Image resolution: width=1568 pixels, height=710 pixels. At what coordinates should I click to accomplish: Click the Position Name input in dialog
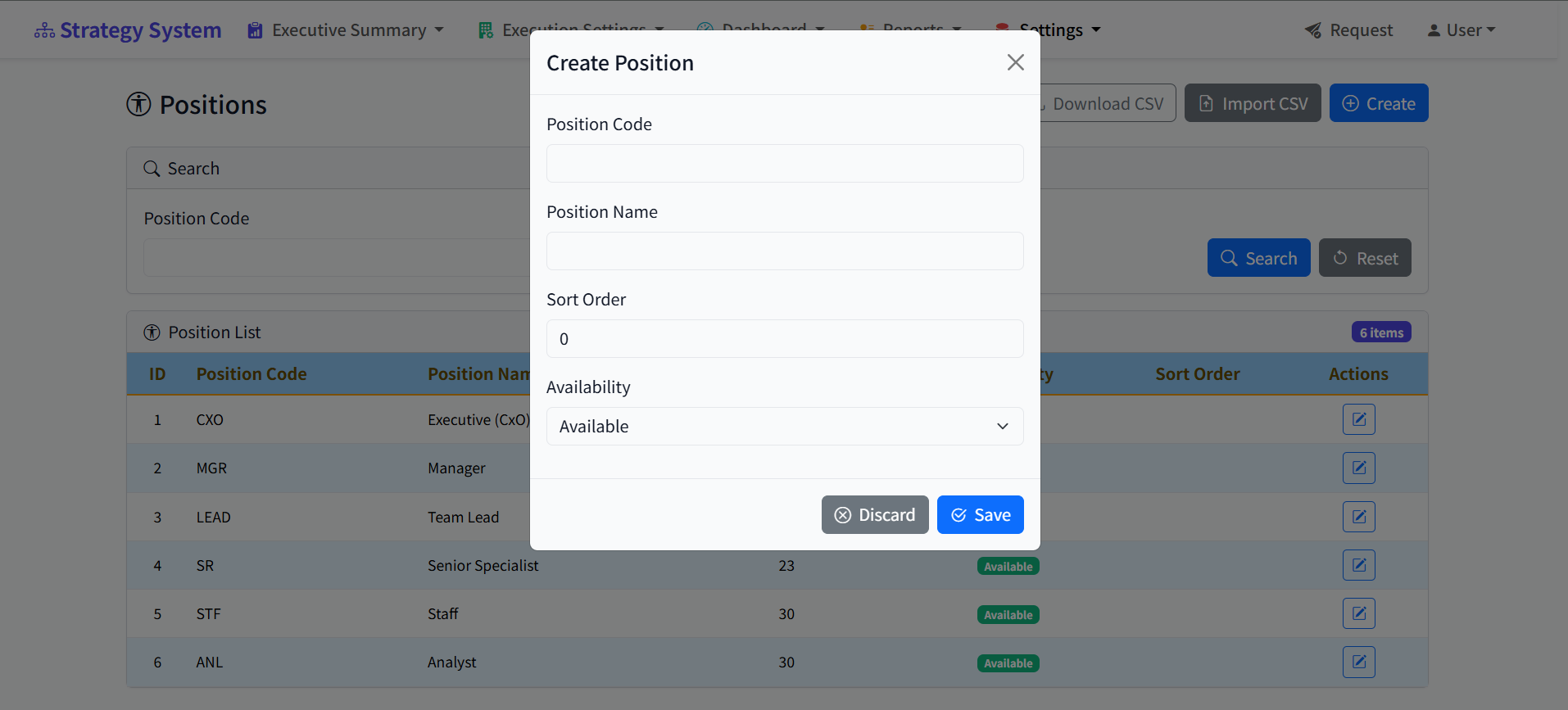click(785, 251)
